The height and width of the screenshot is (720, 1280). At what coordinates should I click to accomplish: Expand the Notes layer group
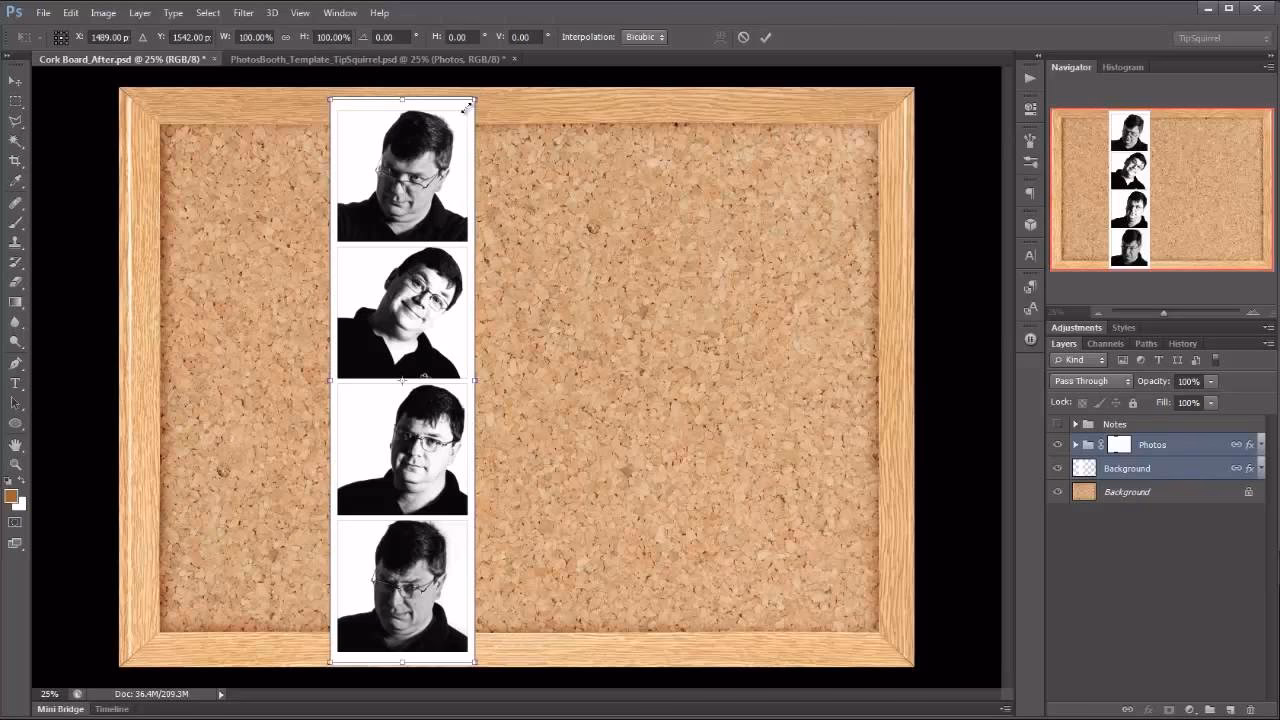pos(1075,424)
